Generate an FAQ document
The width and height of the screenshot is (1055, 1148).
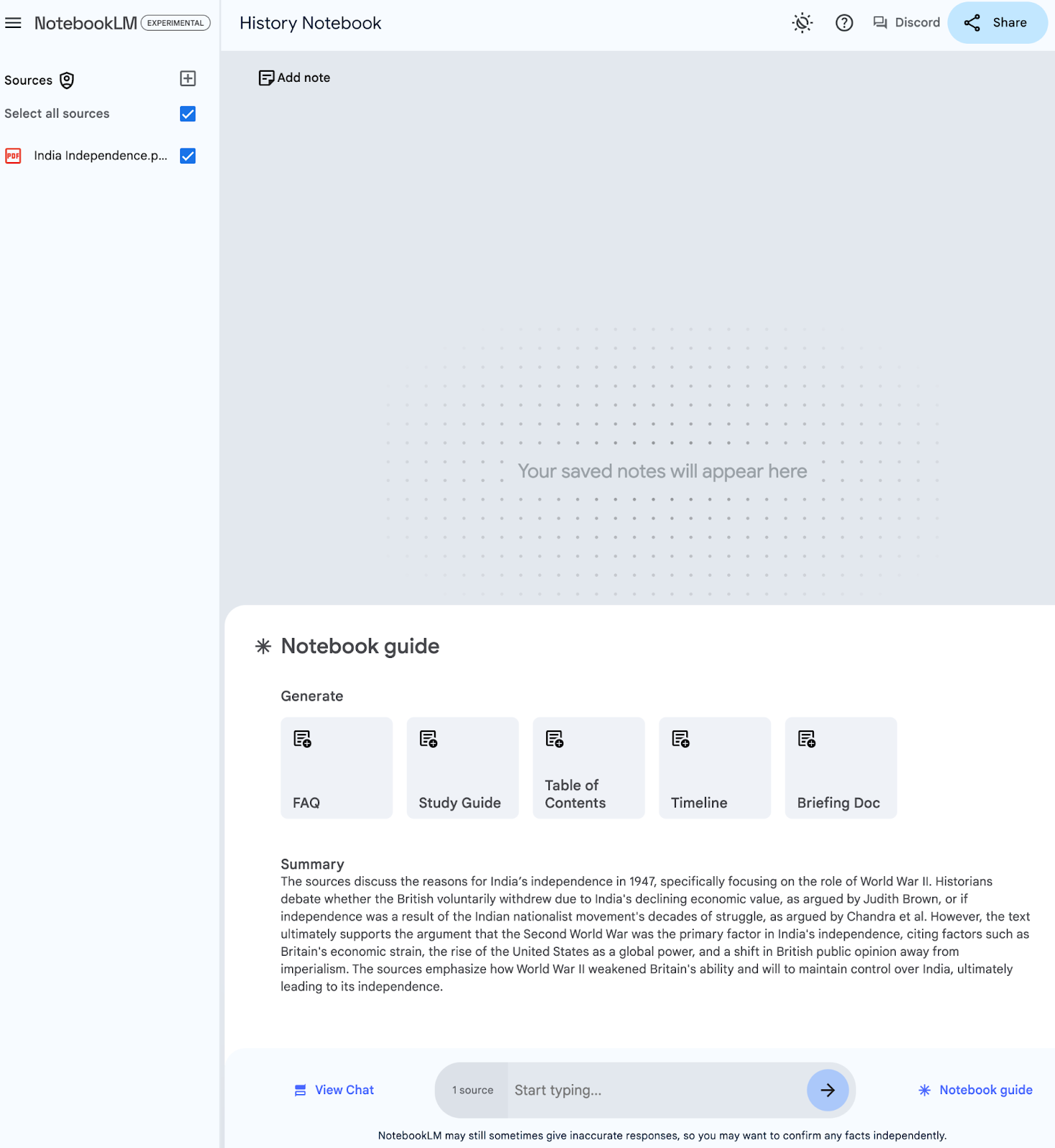click(337, 768)
